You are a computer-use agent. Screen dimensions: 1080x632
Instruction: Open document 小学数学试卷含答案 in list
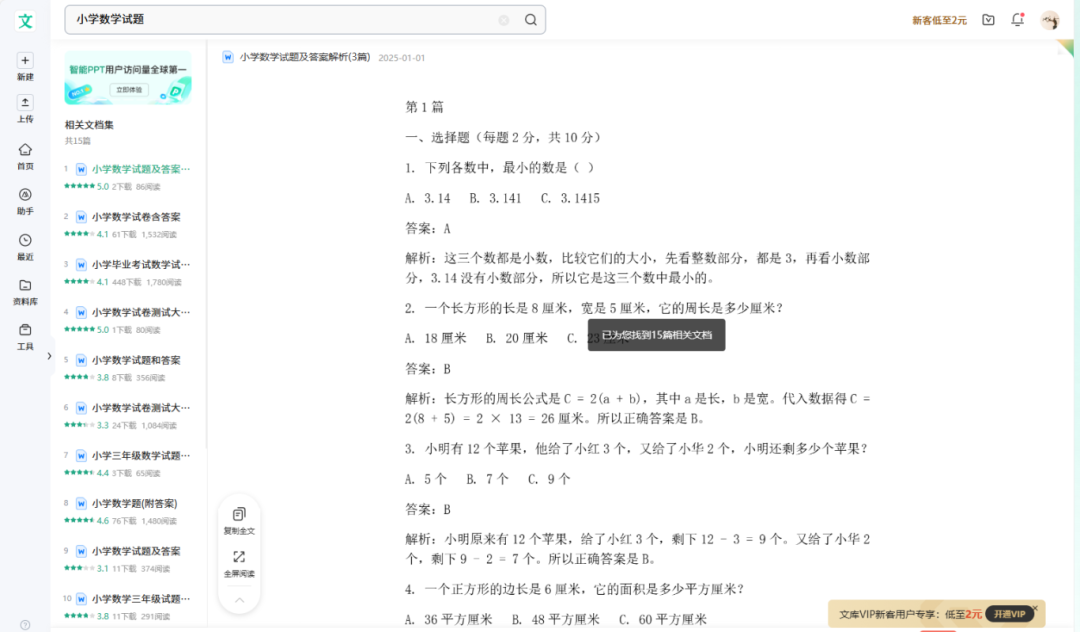tap(136, 217)
